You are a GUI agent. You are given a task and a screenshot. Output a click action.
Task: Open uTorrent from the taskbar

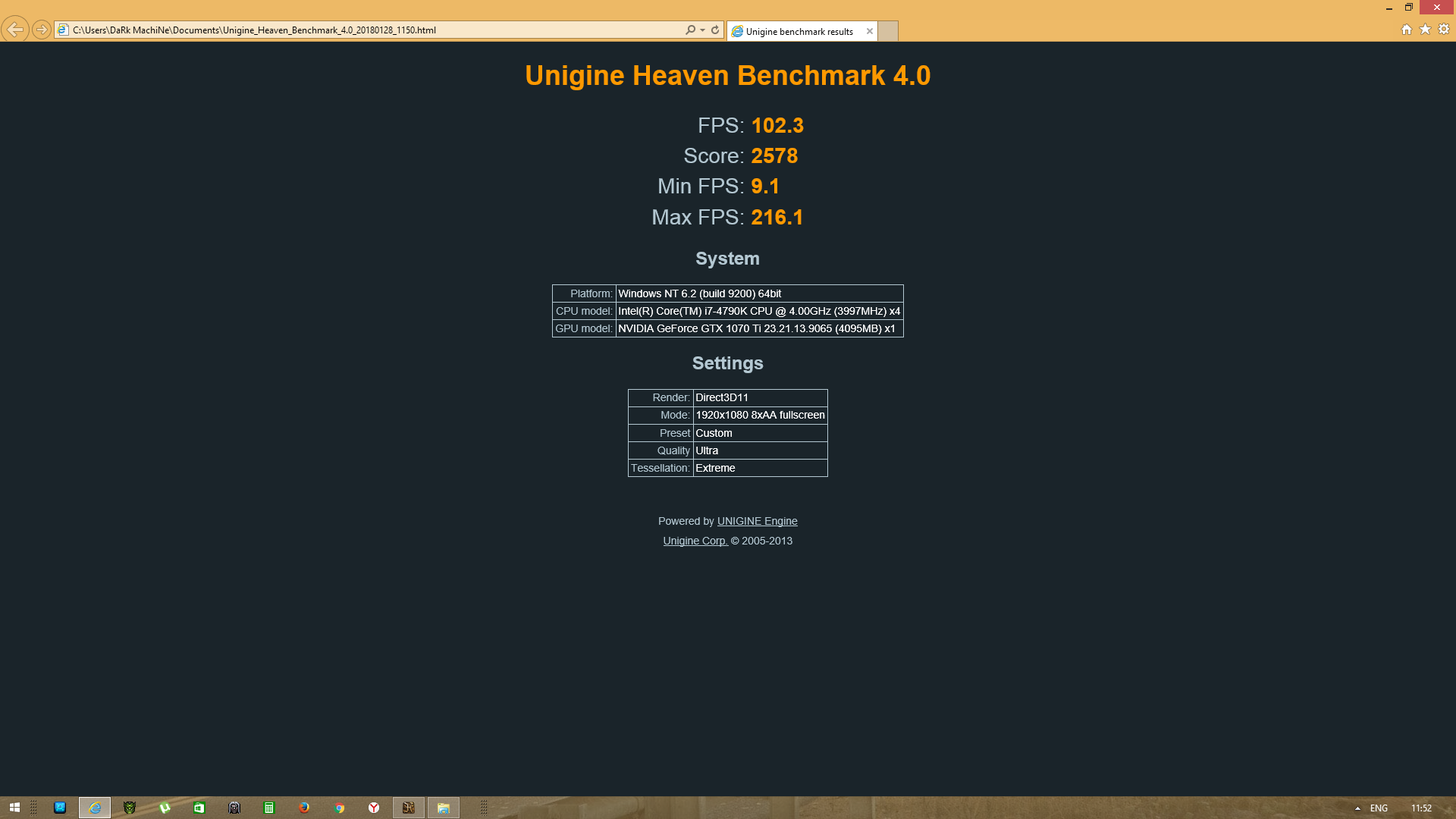point(165,808)
